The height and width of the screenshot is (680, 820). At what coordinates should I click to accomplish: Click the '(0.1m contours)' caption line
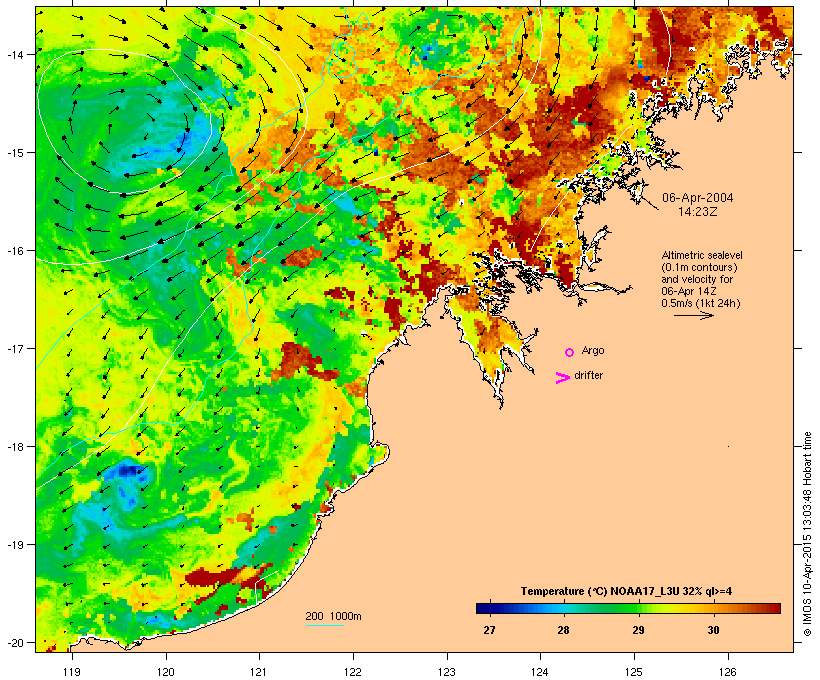pos(699,267)
